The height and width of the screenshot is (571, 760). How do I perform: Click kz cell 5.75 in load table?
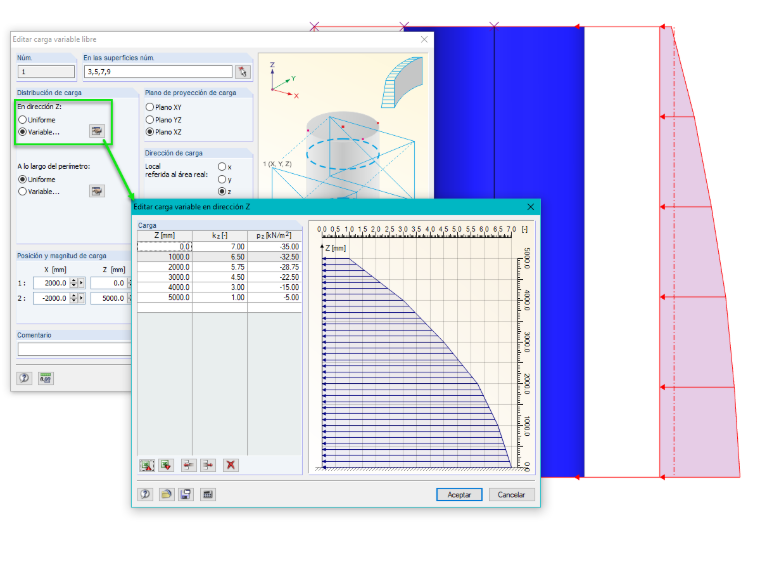tap(220, 267)
